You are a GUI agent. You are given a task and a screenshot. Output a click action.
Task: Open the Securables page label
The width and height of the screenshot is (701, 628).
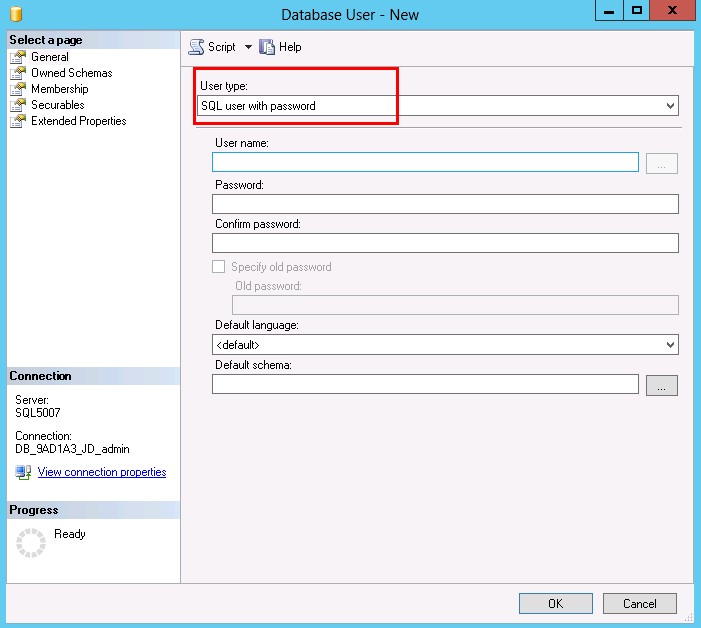point(57,105)
